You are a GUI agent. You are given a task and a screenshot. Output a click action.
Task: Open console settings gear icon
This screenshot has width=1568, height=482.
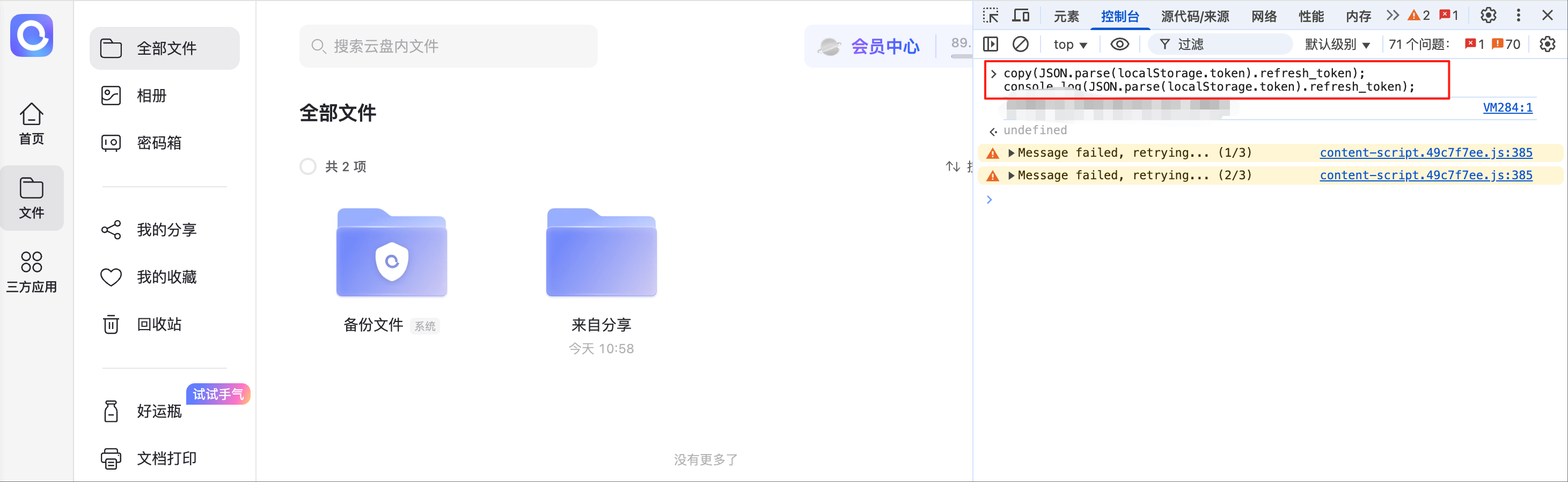tap(1547, 44)
